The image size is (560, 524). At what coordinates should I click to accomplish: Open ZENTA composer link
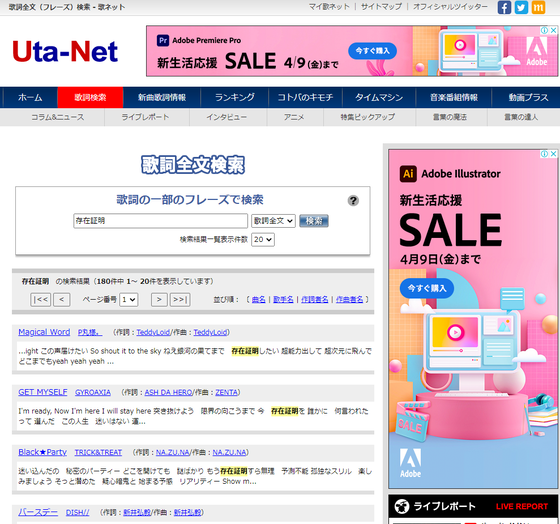click(226, 393)
